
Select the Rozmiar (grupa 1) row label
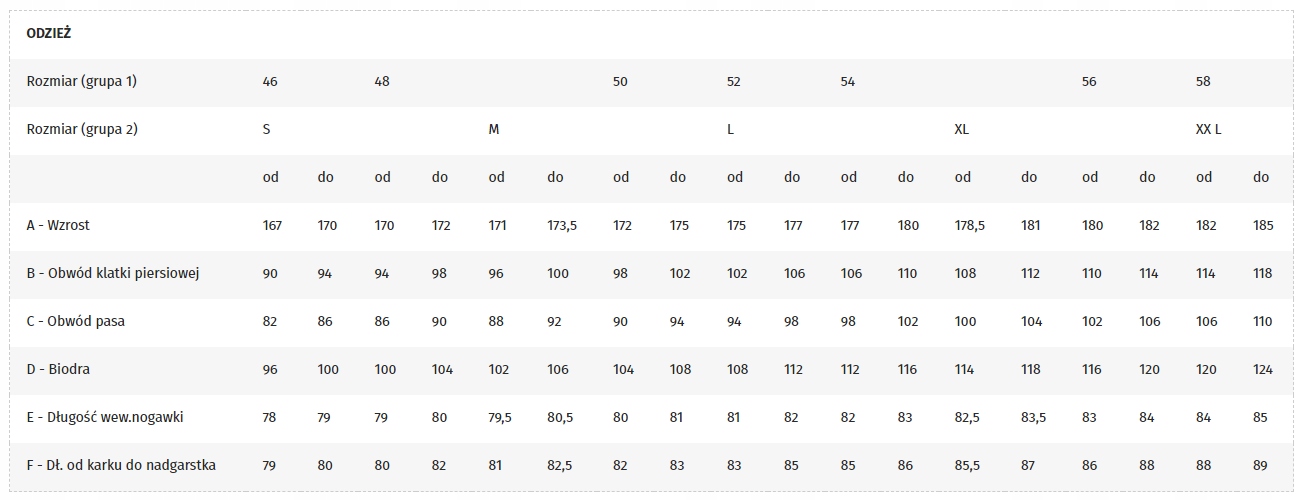click(x=81, y=81)
